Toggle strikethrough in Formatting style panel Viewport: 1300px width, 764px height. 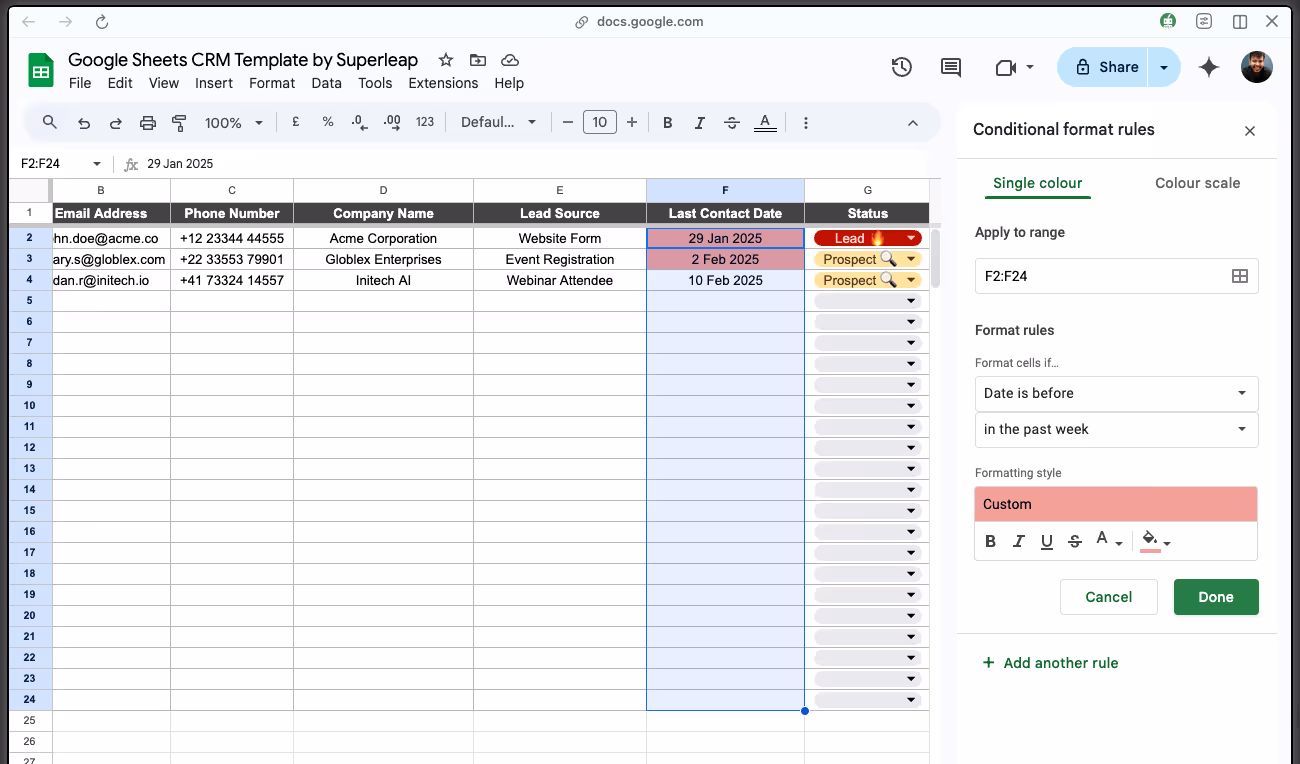pos(1075,541)
